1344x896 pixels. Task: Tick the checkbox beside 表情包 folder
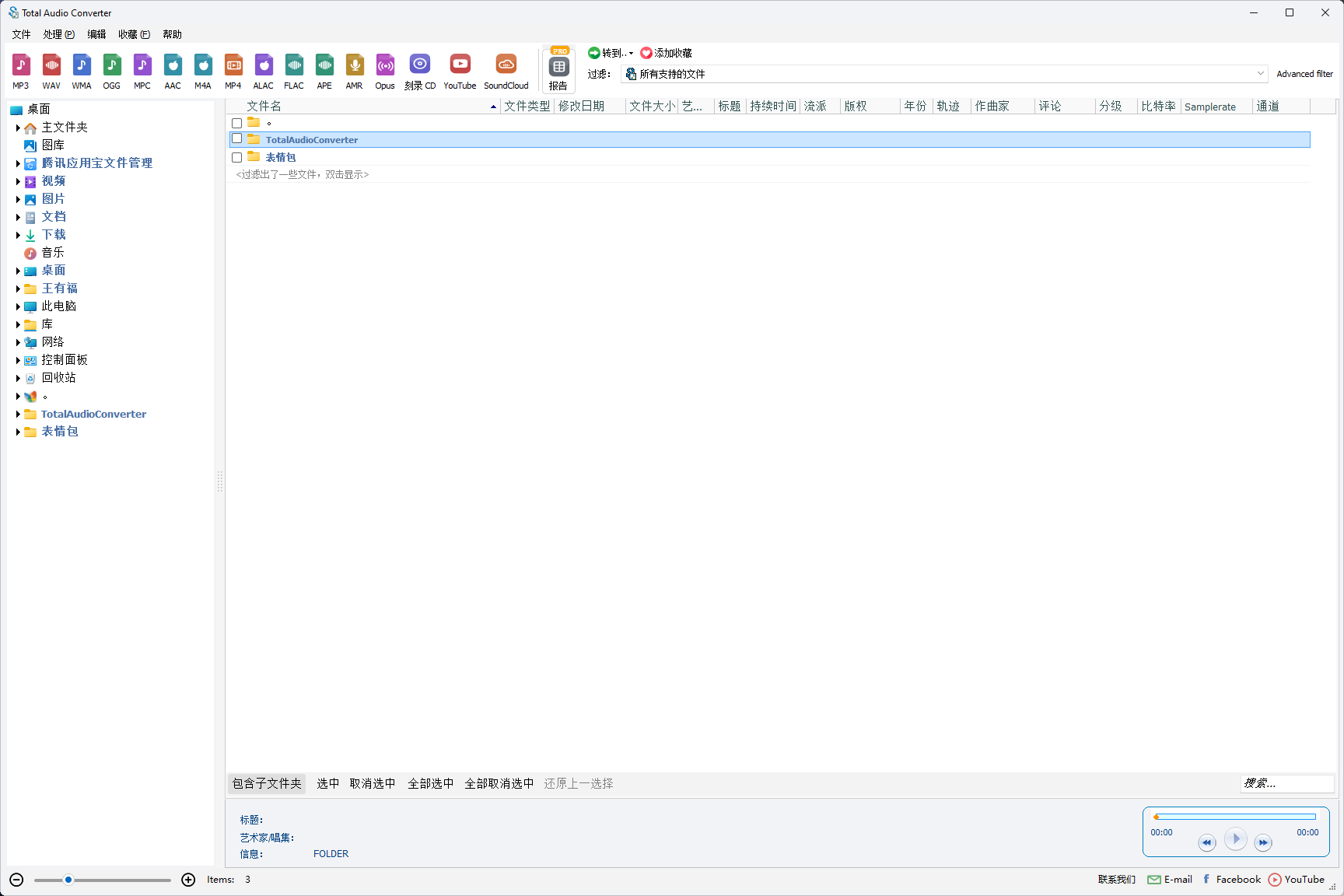click(237, 157)
